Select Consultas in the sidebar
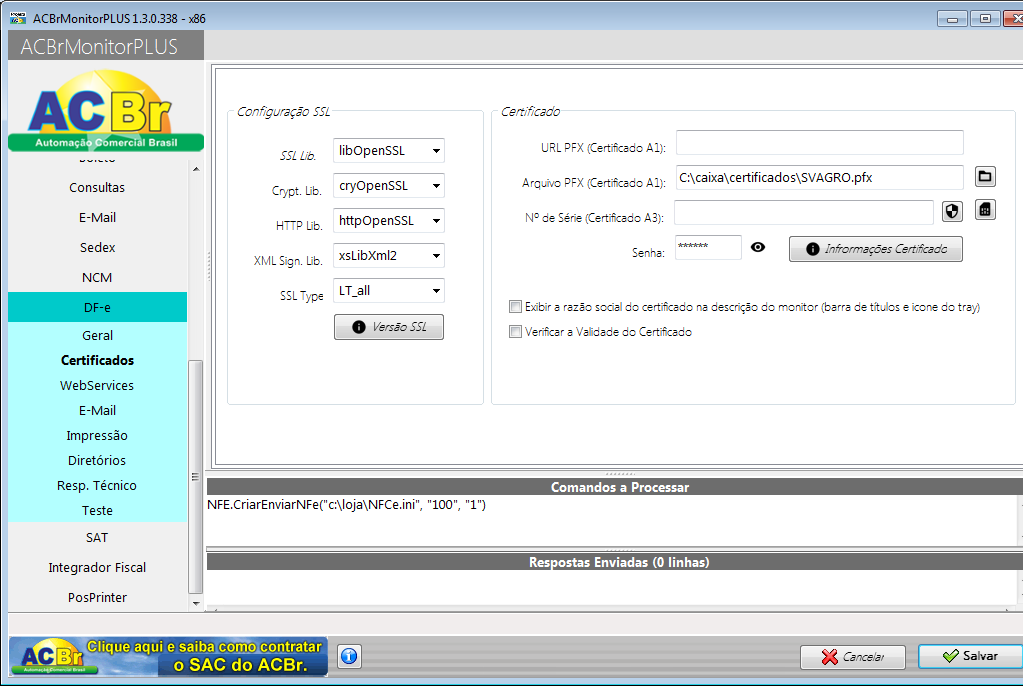 pyautogui.click(x=97, y=187)
